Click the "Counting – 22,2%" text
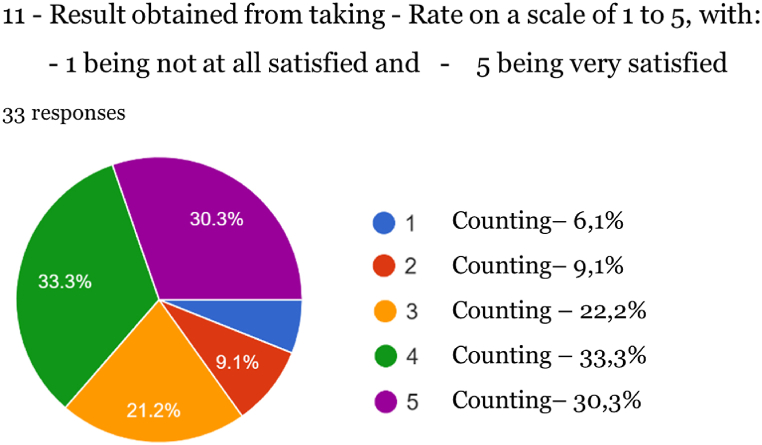This screenshot has width=762, height=445. click(x=549, y=311)
